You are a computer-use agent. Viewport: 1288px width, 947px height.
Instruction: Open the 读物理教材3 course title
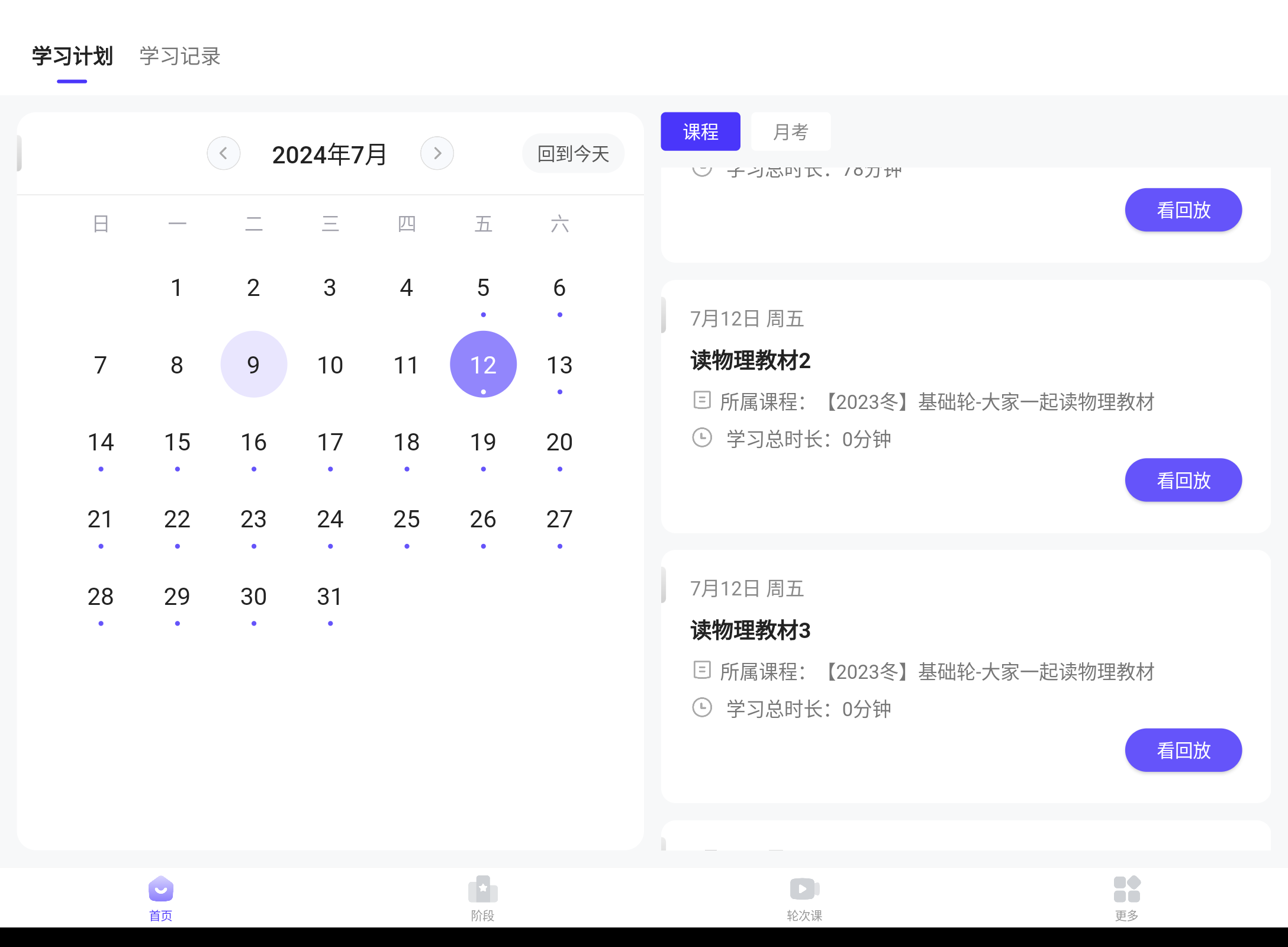pos(750,630)
